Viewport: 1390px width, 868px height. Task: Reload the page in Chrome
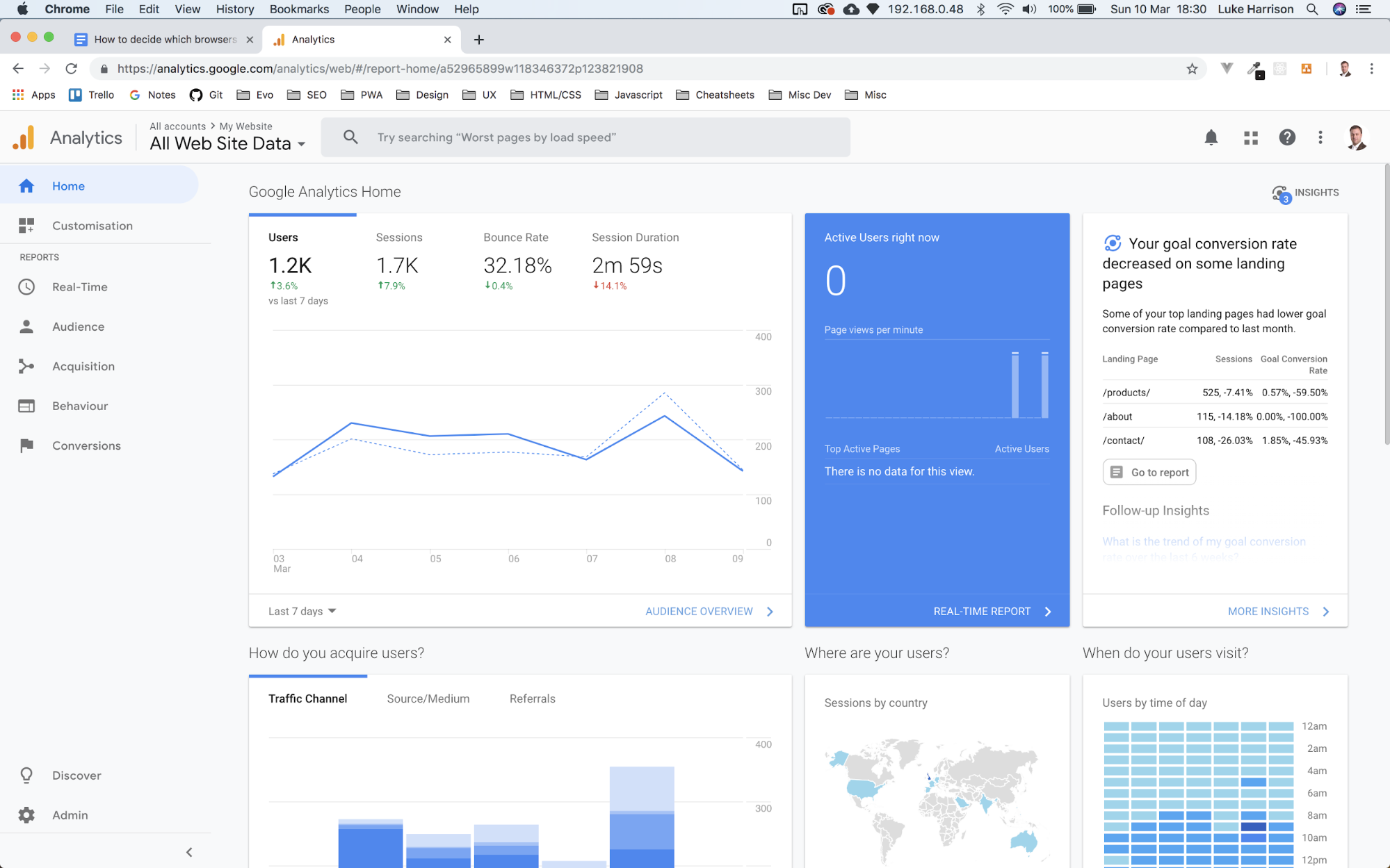[x=71, y=68]
